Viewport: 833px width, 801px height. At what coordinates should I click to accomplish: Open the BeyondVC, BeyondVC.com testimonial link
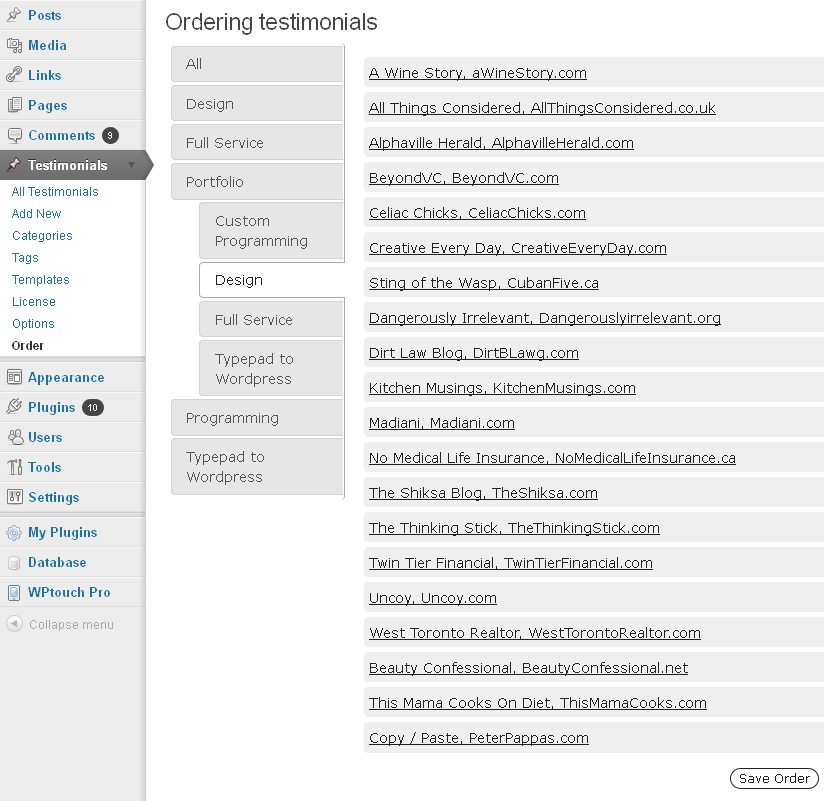[464, 178]
